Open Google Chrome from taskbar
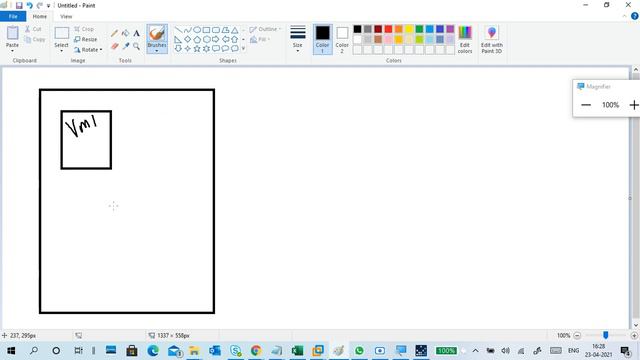Screen dimensions: 640x360 (256, 351)
